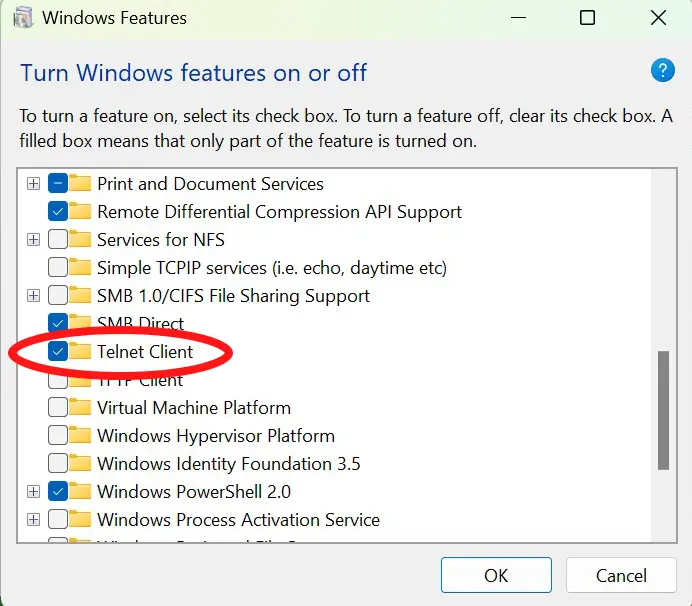The image size is (692, 606).
Task: Expand Windows Process Activation Service node
Action: tap(34, 519)
